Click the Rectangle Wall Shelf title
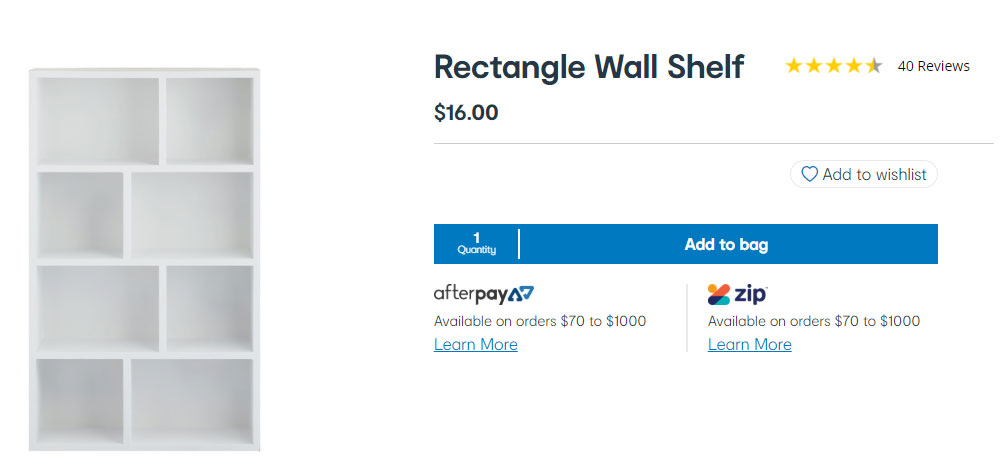Viewport: 1000px width, 469px height. tap(589, 66)
